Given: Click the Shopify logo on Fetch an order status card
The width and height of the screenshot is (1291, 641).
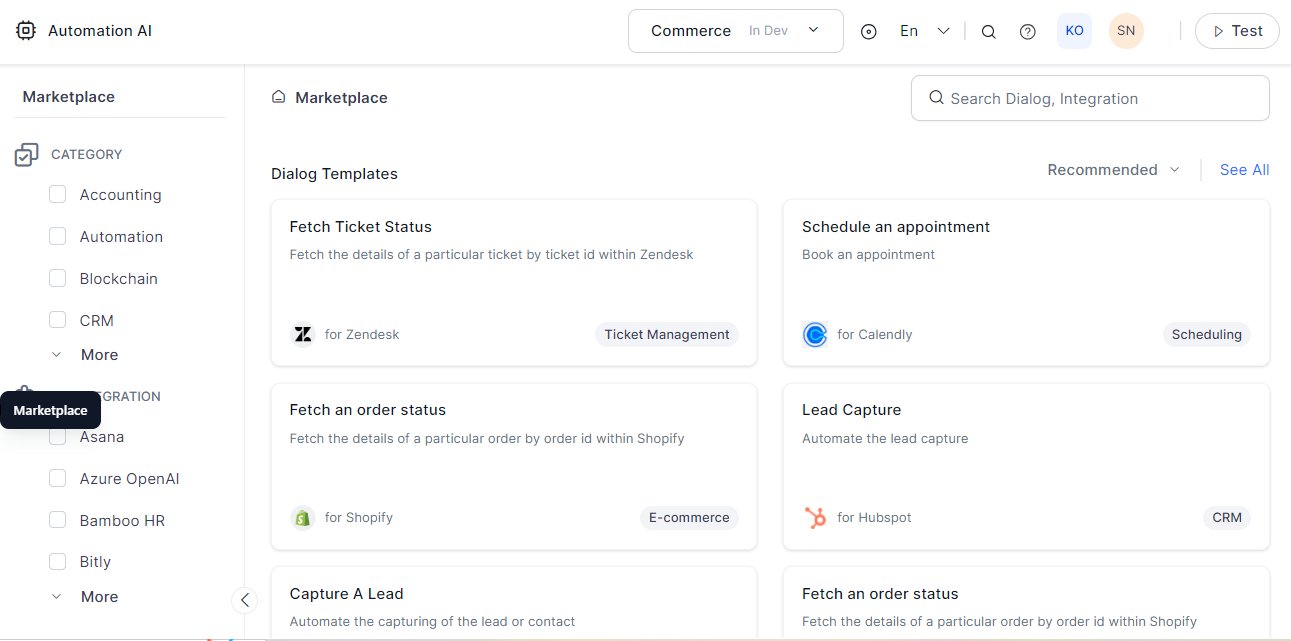Looking at the screenshot, I should point(302,517).
